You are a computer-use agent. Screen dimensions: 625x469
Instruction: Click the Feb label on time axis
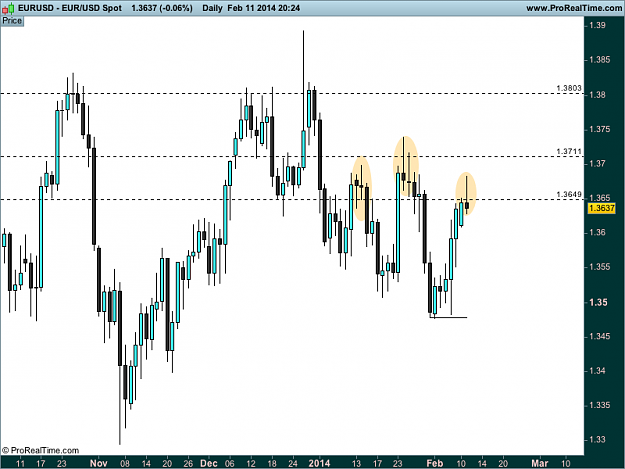[x=434, y=463]
